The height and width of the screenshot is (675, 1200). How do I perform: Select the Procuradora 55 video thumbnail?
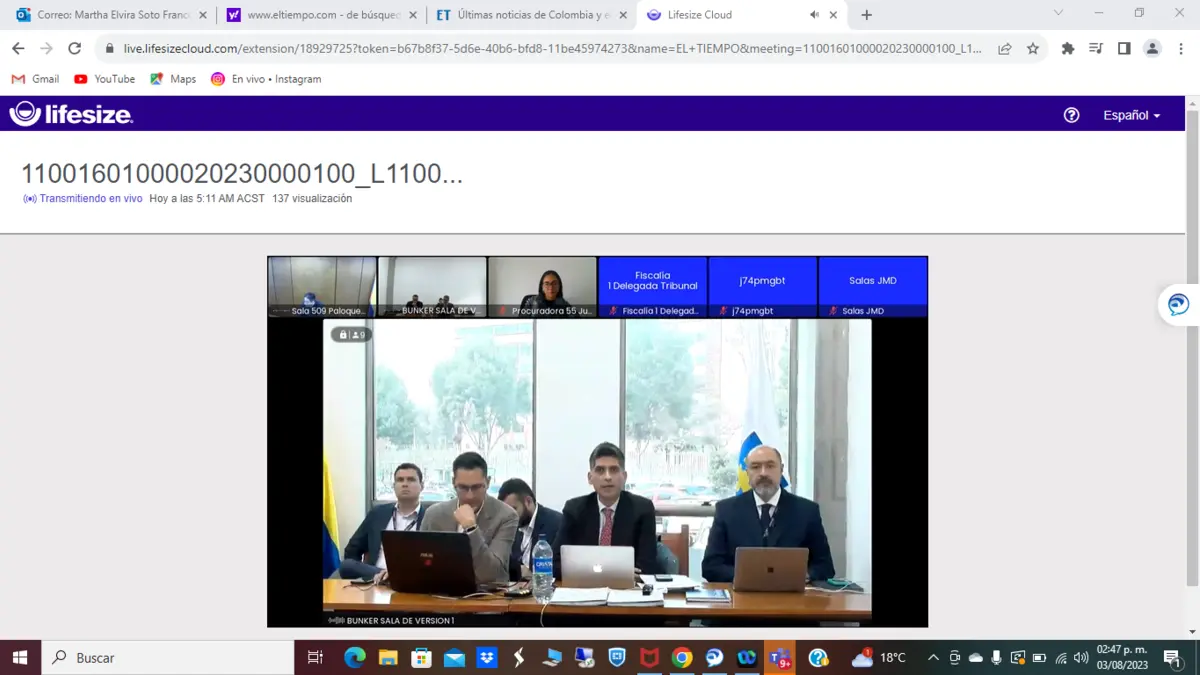click(x=542, y=287)
